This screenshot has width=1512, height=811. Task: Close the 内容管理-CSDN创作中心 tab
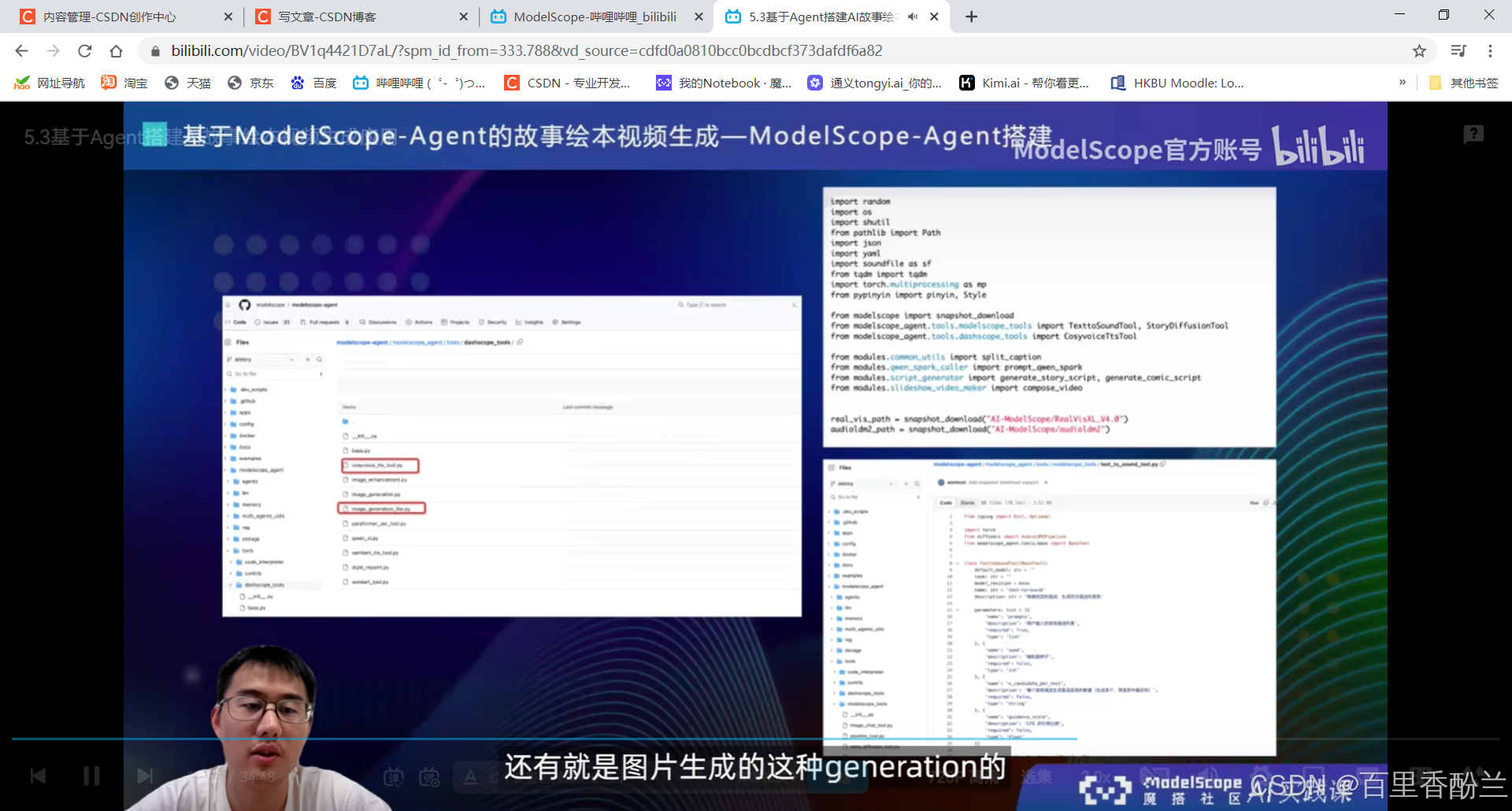[x=228, y=17]
